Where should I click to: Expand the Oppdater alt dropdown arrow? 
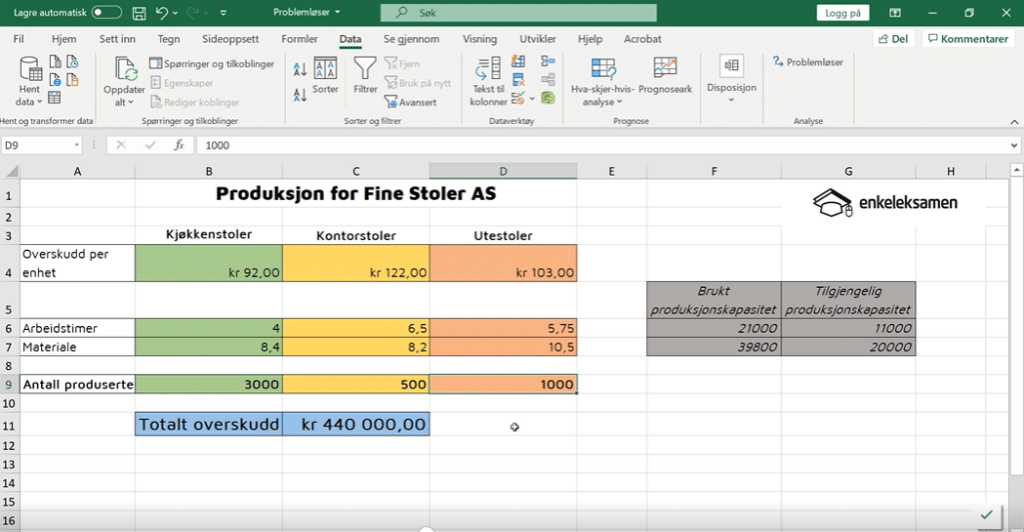[131, 102]
